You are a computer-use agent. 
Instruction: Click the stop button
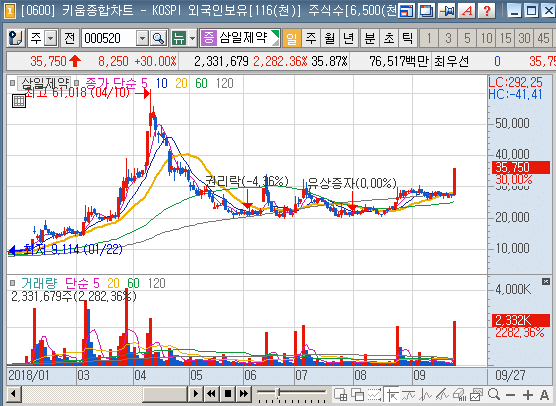(228, 394)
